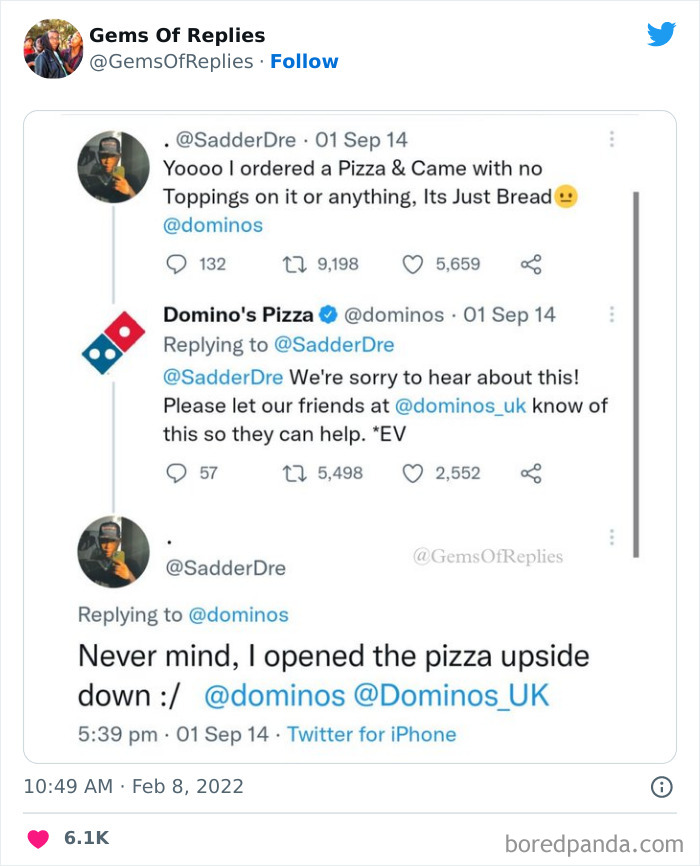
Task: Follow the Gems Of Replies account
Action: click(x=305, y=61)
